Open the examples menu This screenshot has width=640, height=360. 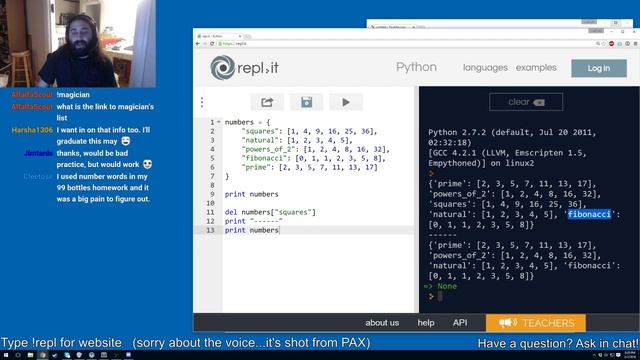coord(536,68)
